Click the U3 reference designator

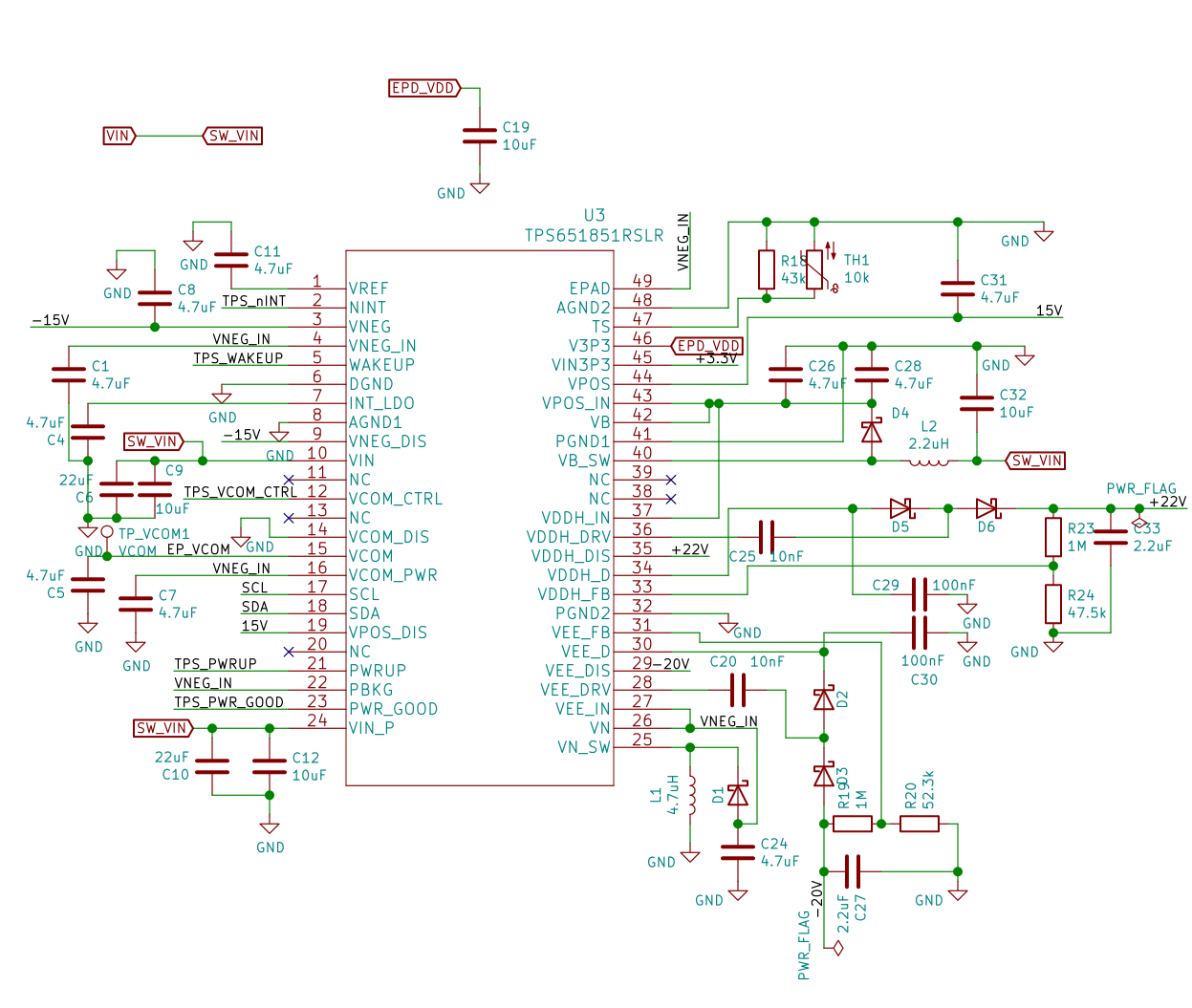595,215
